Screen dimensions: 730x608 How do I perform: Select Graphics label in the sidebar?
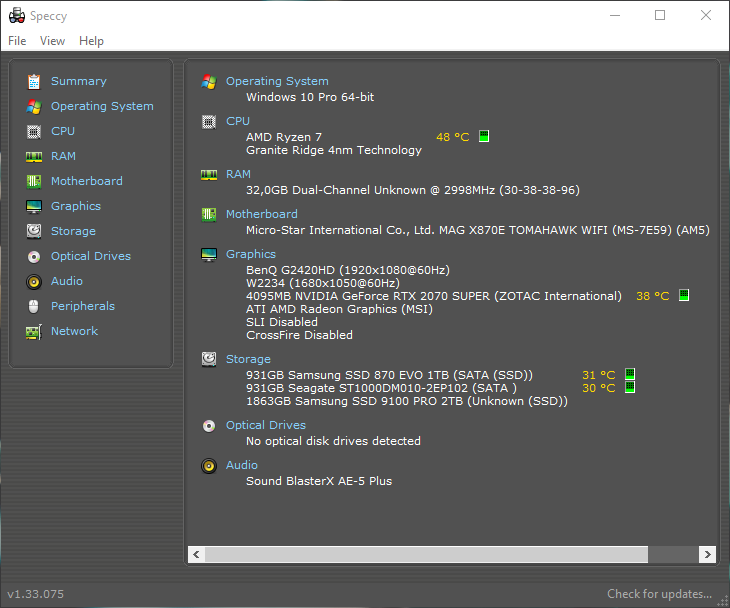75,206
